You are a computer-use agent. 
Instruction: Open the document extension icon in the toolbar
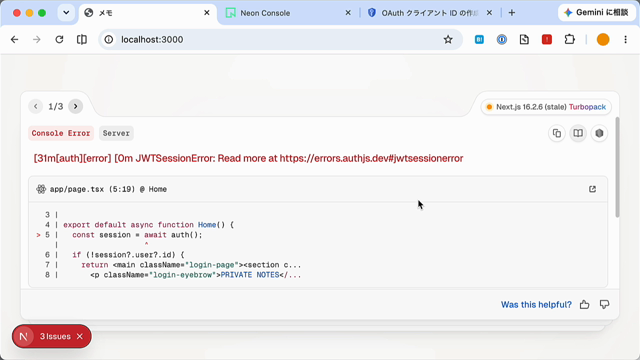coord(524,40)
